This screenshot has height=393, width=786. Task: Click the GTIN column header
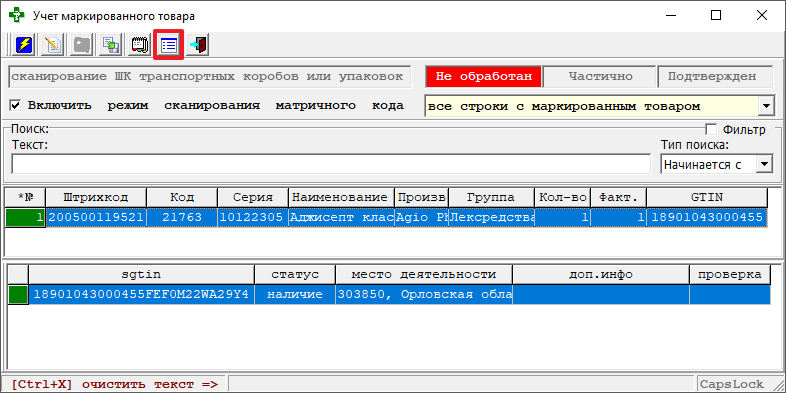pyautogui.click(x=707, y=198)
